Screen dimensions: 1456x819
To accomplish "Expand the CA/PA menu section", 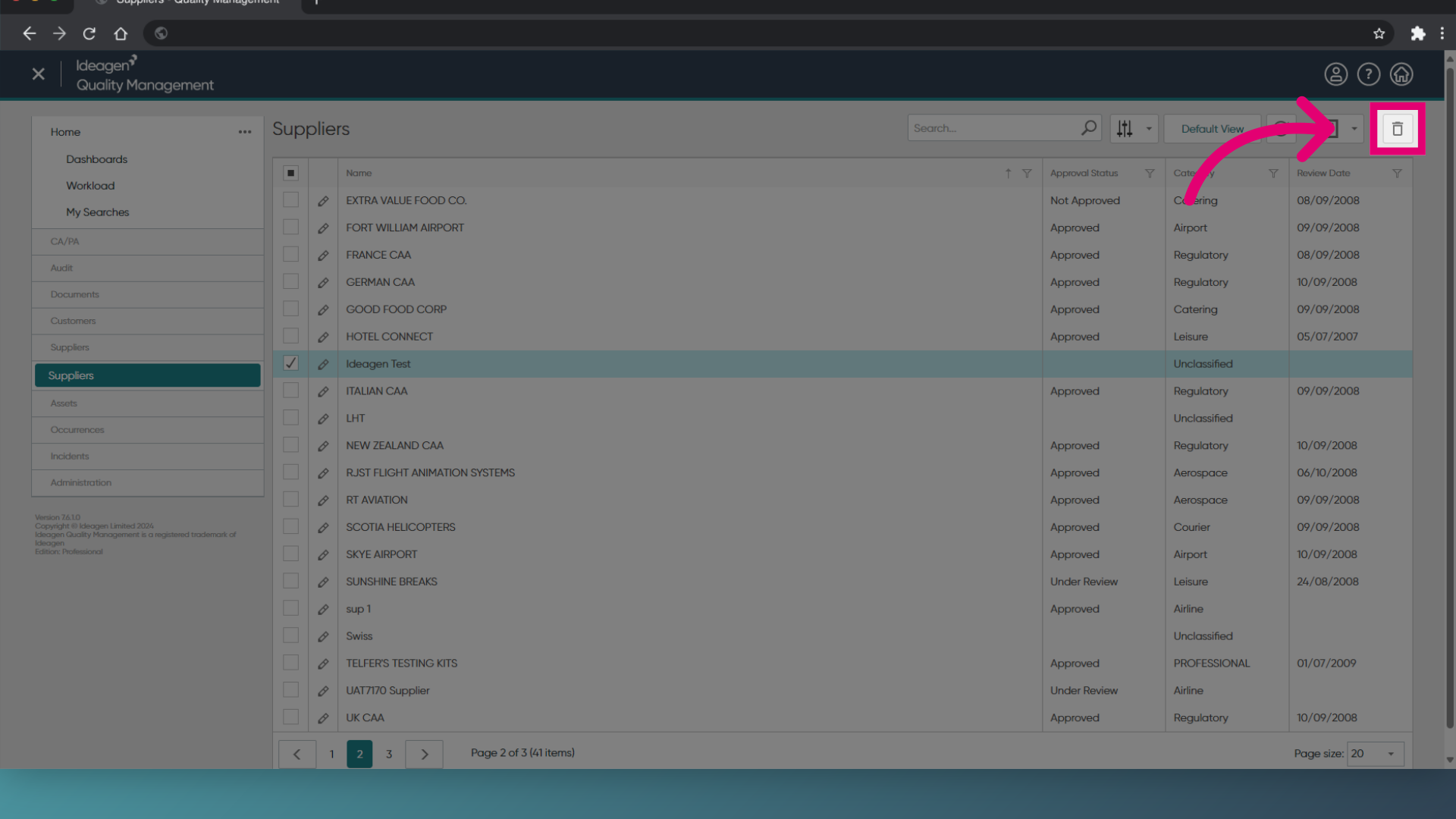I will (148, 242).
